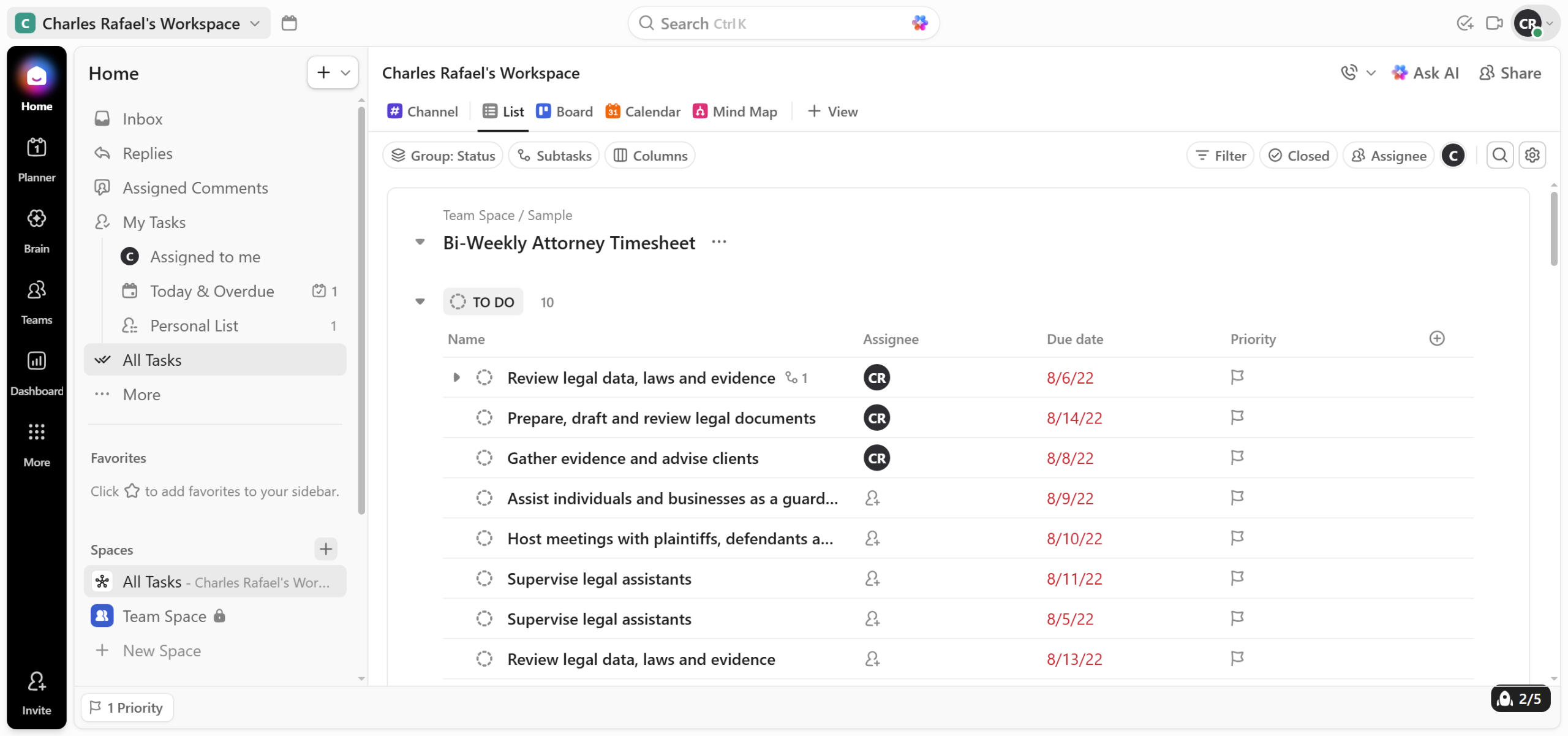Toggle the Closed tasks filter
Viewport: 1568px width, 736px height.
click(x=1298, y=156)
